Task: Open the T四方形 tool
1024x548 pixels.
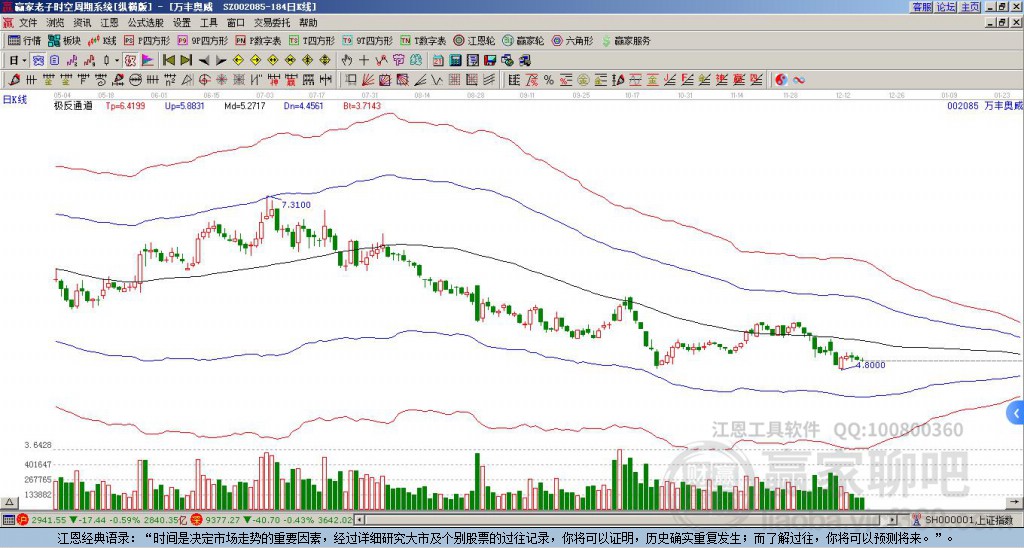Action: pos(312,40)
